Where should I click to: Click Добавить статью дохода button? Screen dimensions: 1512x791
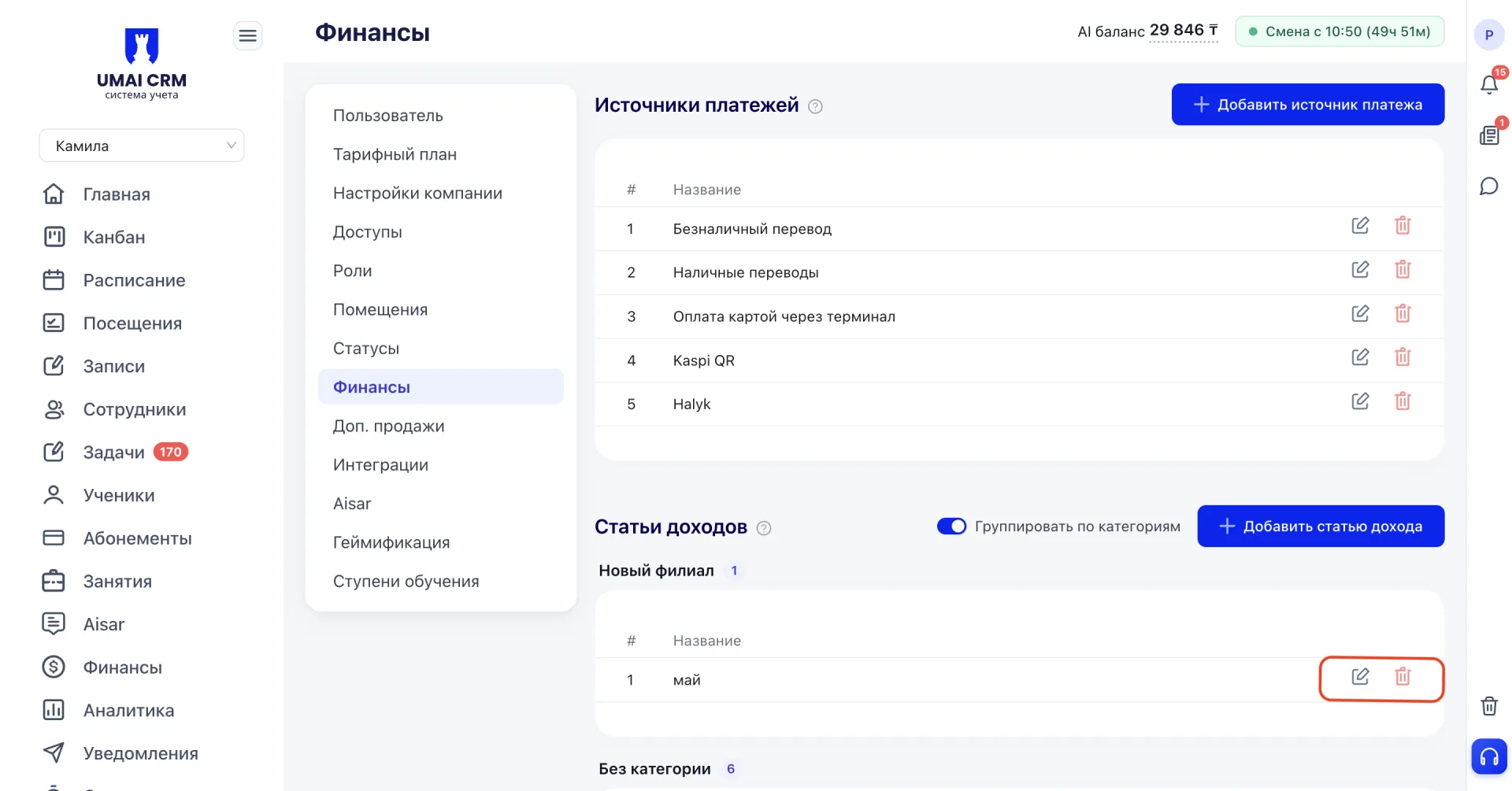[x=1321, y=526]
